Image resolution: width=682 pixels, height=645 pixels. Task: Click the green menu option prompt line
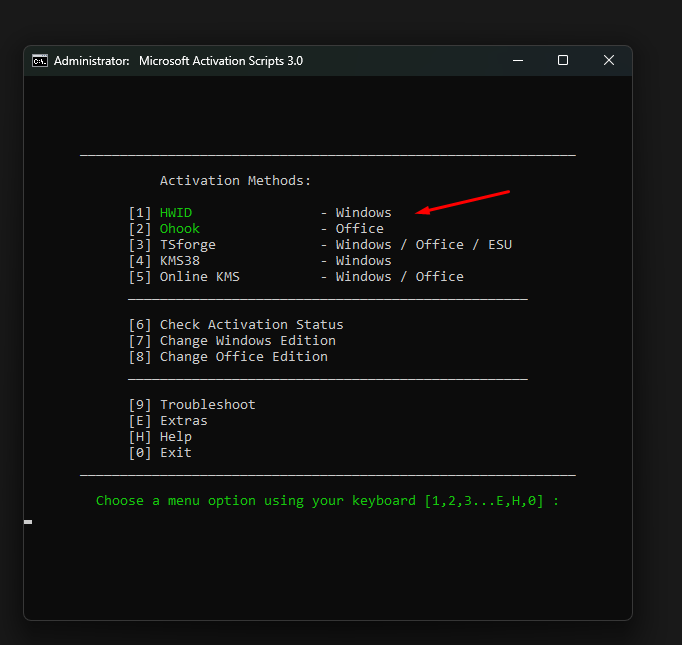(327, 501)
